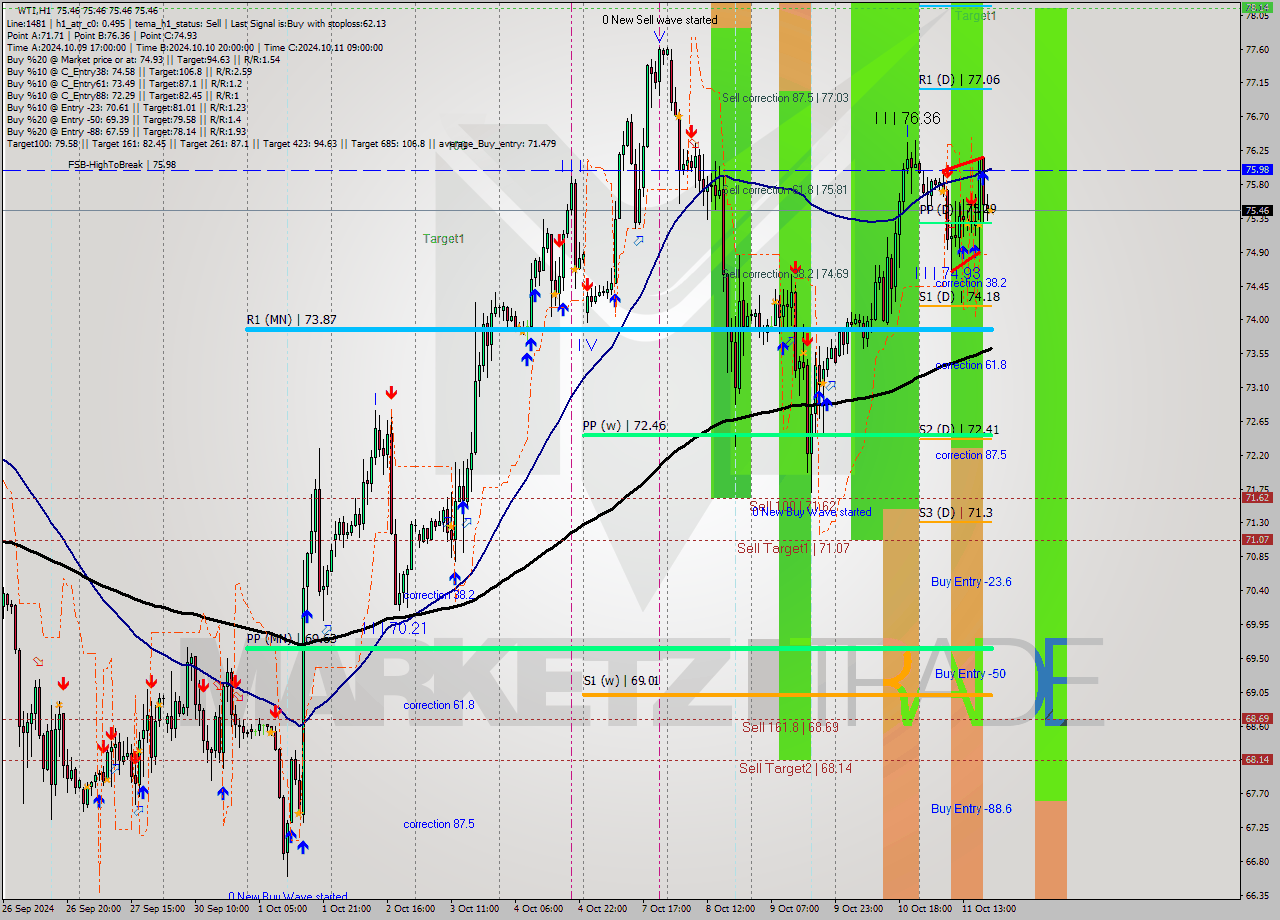Click the '| | | 70.21' low label
Screen dimensions: 1280x920
393,629
